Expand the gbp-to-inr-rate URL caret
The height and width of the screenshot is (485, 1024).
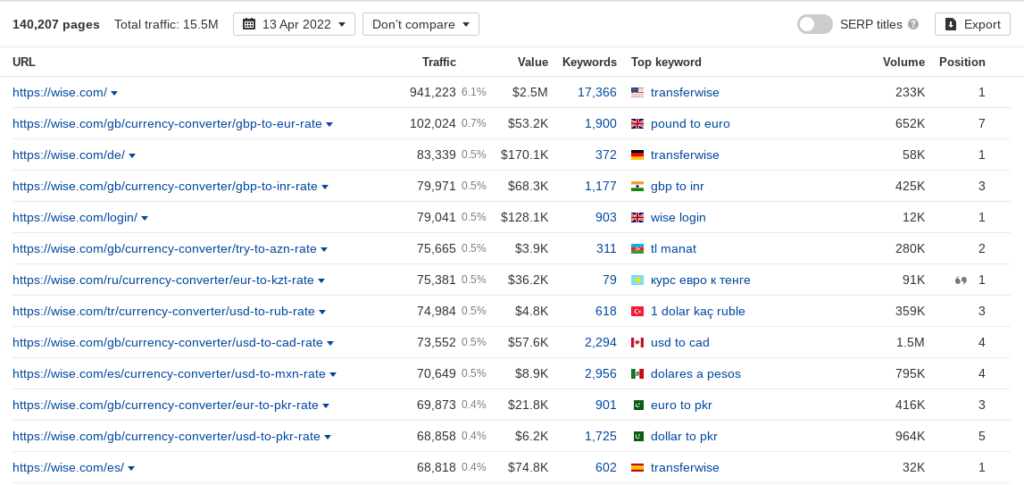click(325, 187)
